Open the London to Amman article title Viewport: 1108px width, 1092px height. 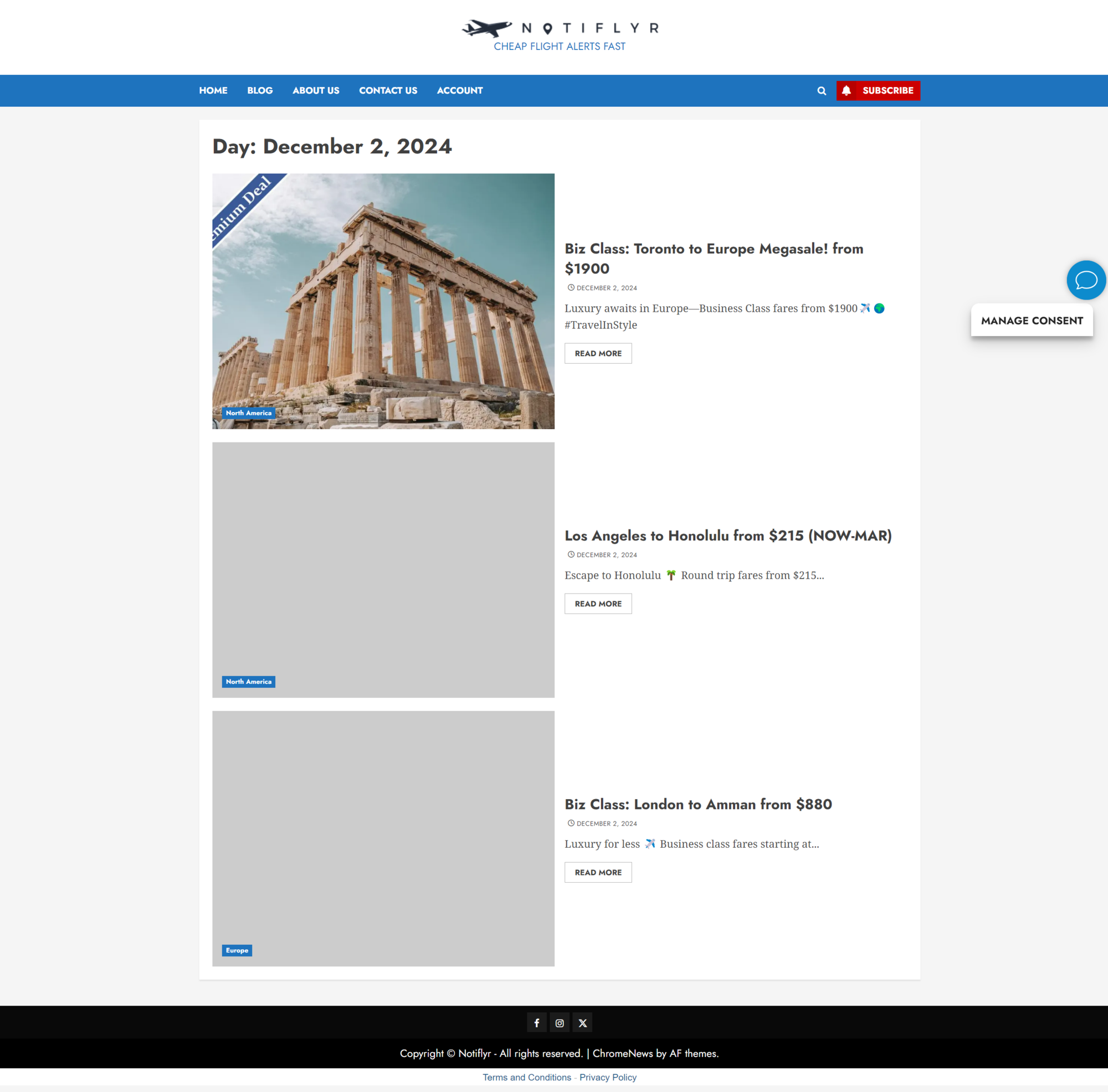[x=697, y=804]
